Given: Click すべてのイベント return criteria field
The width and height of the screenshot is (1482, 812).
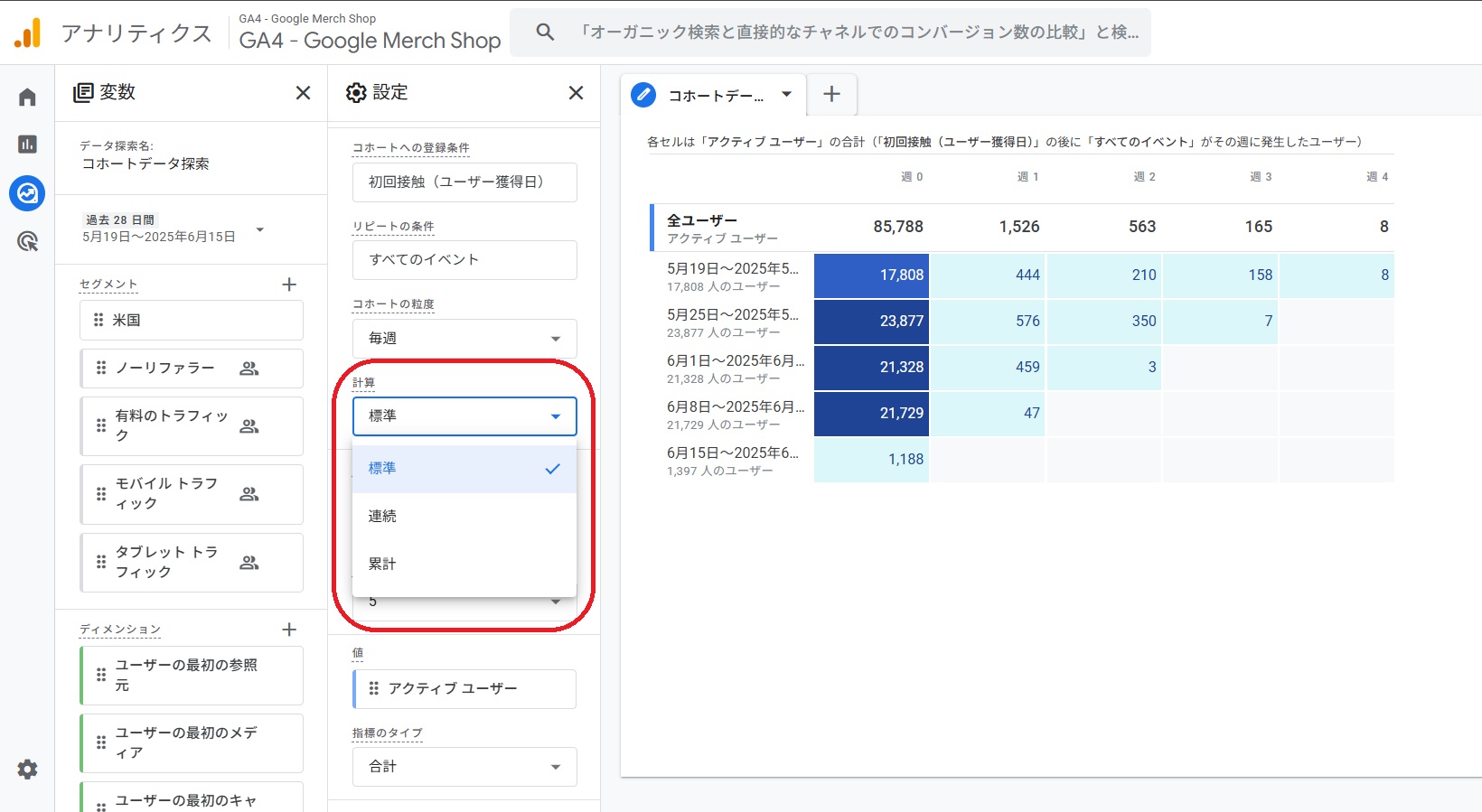Looking at the screenshot, I should (x=464, y=260).
